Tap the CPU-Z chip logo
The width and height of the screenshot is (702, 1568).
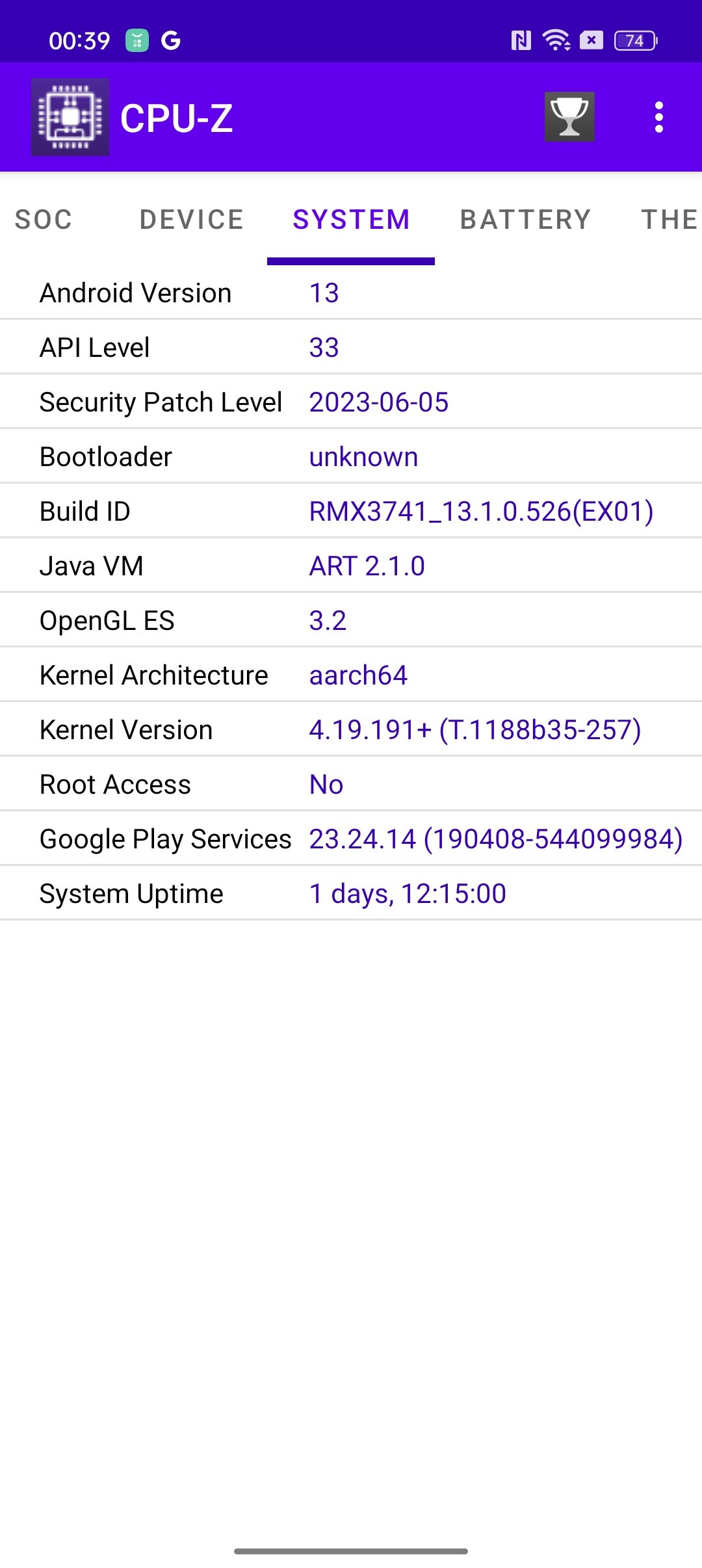tap(70, 117)
